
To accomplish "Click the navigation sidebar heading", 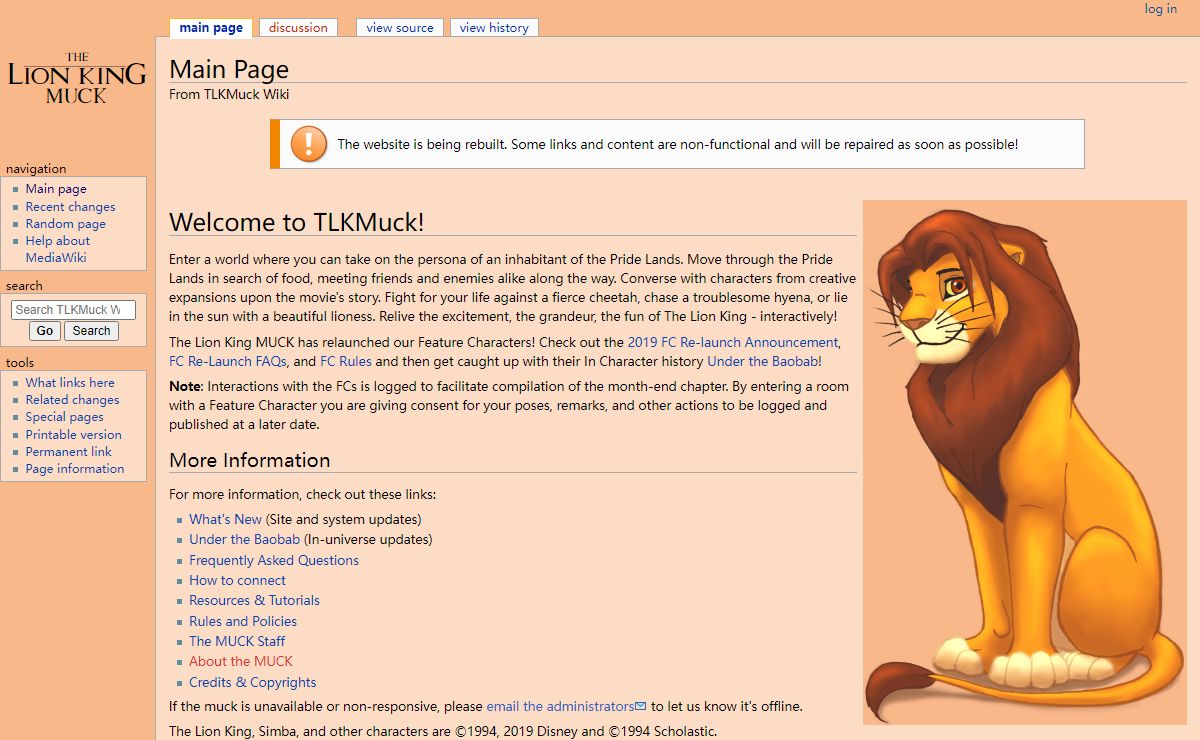I will (x=36, y=169).
